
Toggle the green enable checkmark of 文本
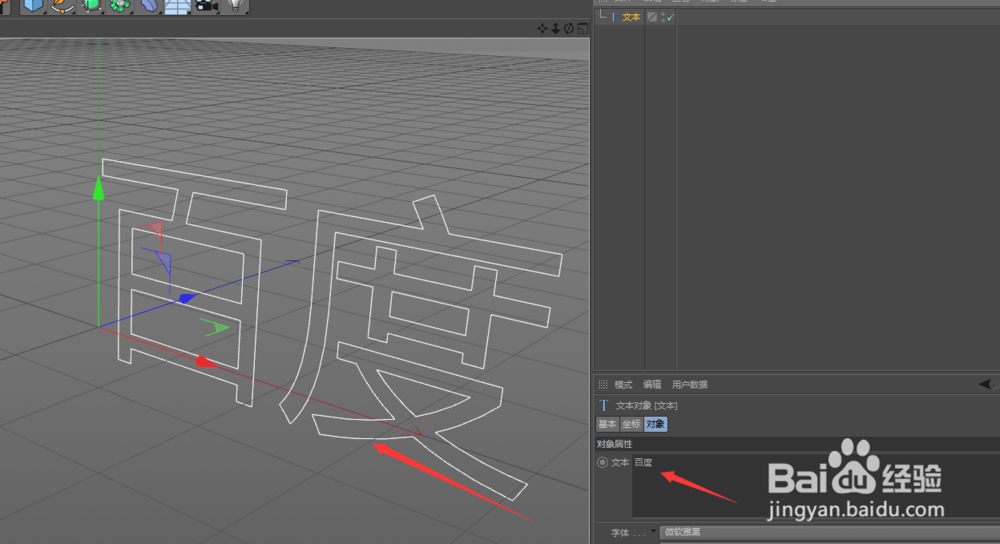[670, 18]
